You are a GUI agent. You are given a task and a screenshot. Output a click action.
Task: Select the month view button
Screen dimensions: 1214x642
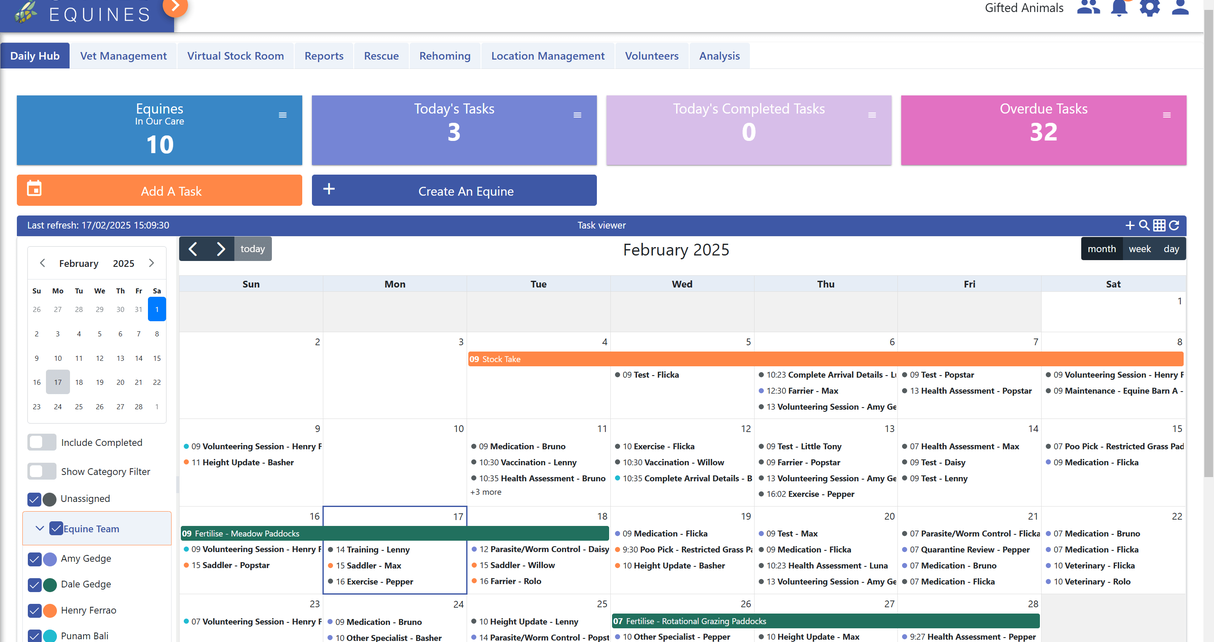coord(1102,249)
